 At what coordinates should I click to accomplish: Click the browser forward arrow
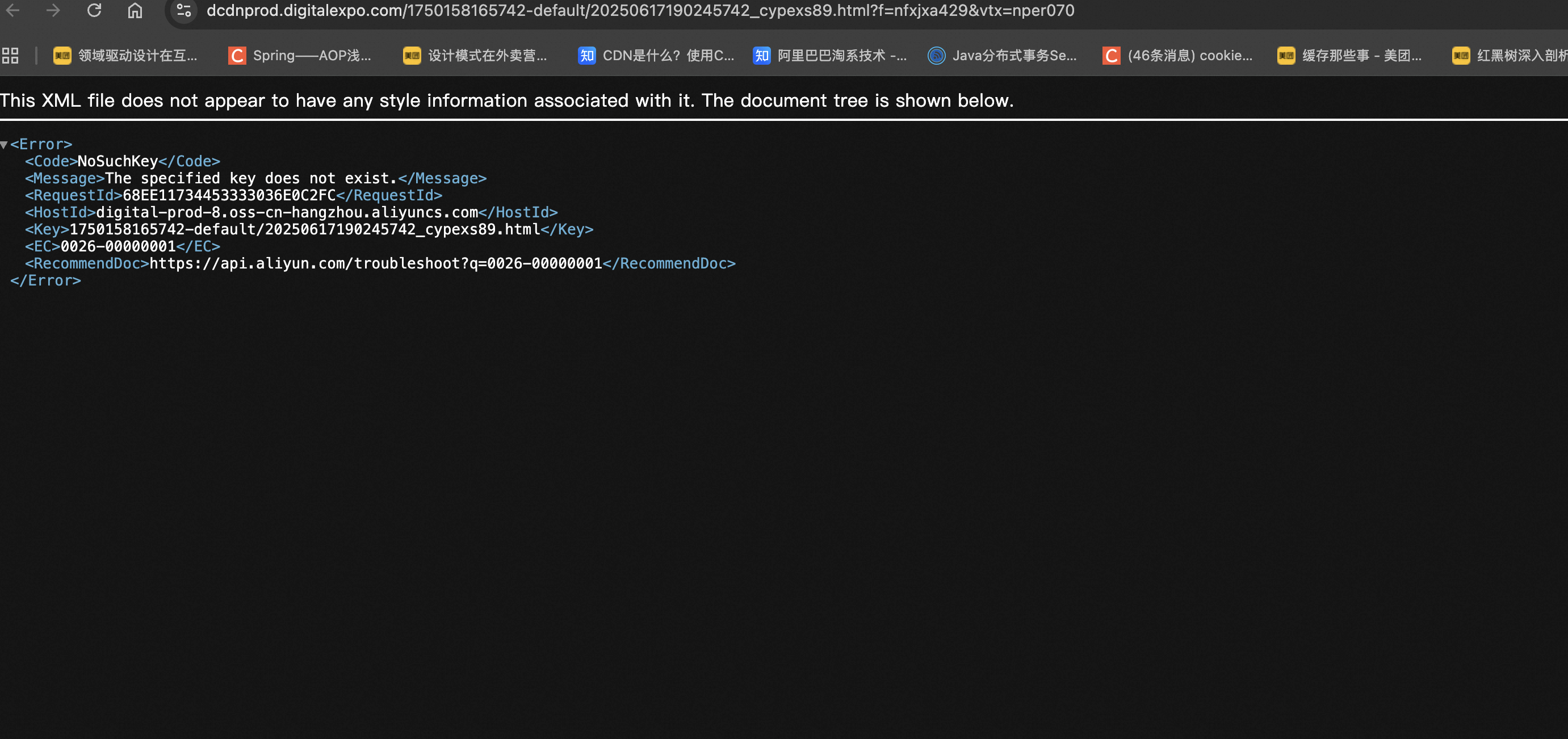53,10
